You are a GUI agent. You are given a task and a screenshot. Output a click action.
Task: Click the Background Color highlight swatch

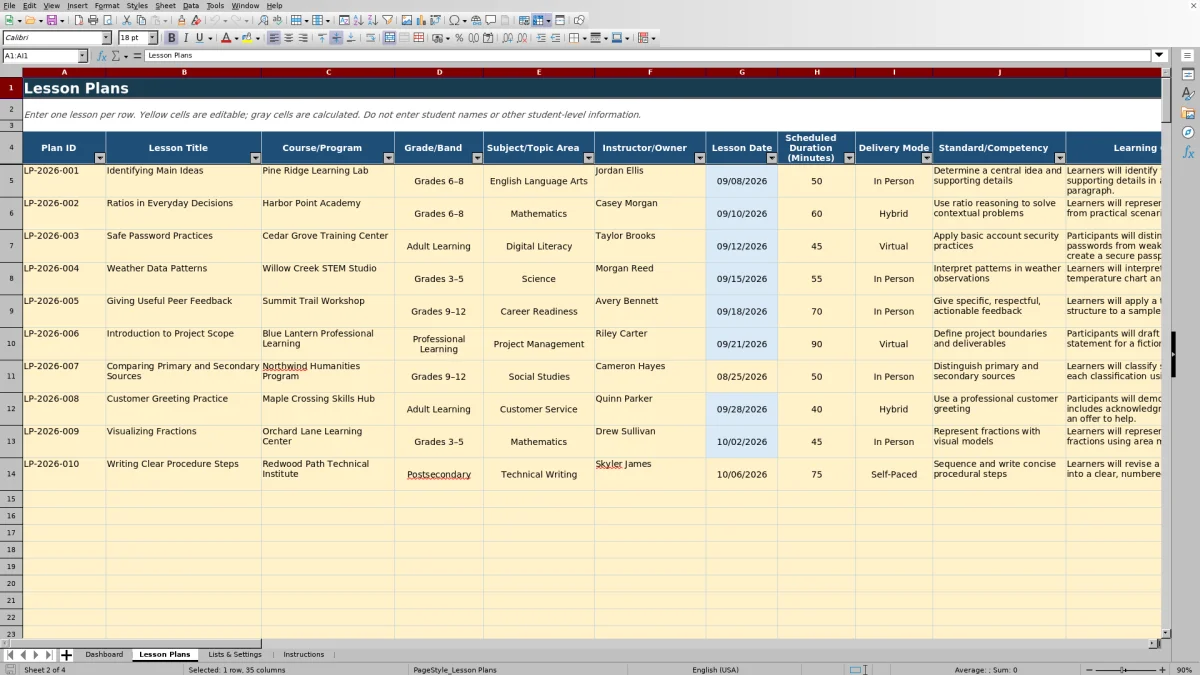pyautogui.click(x=246, y=38)
